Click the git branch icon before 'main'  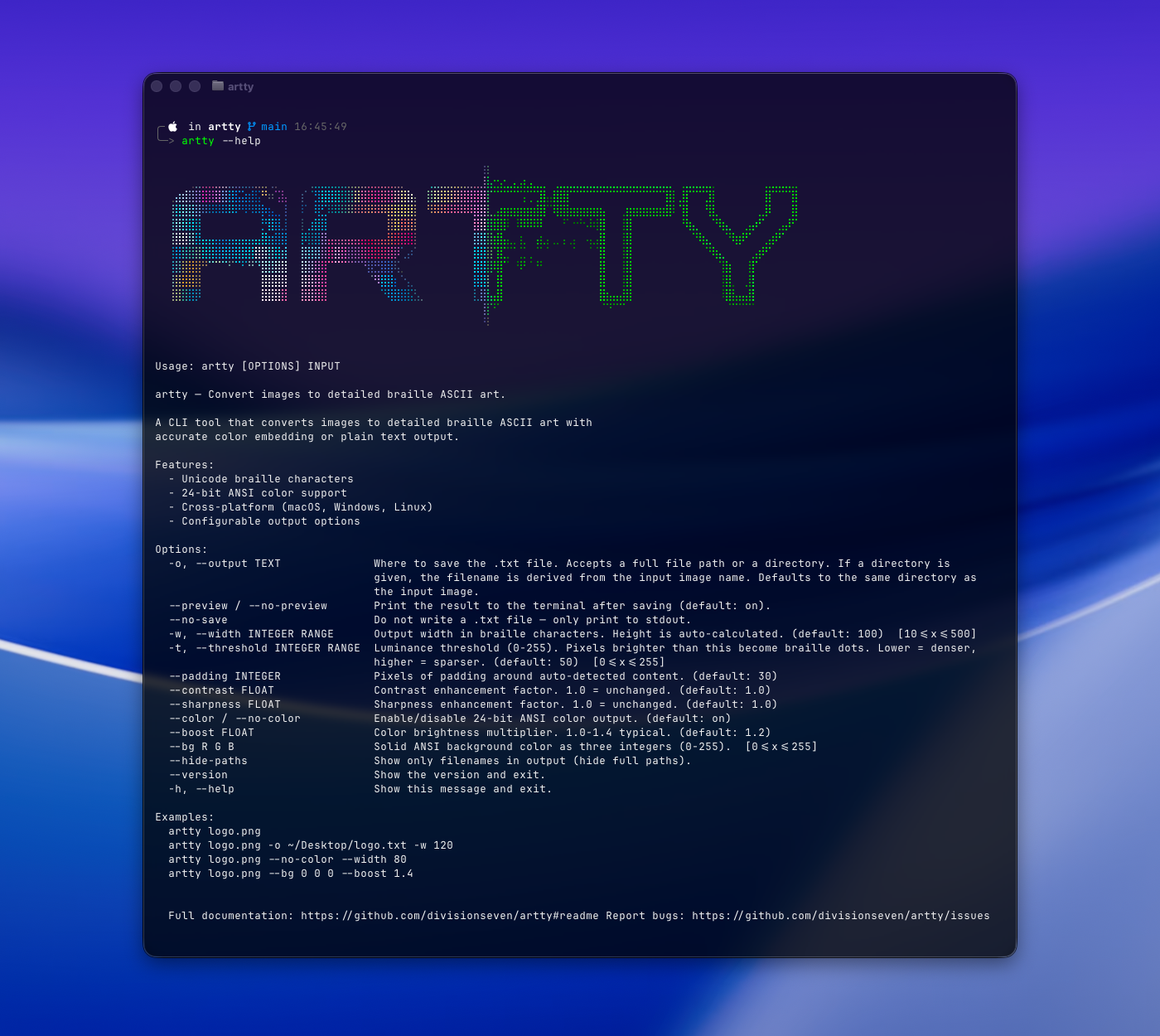(x=250, y=126)
